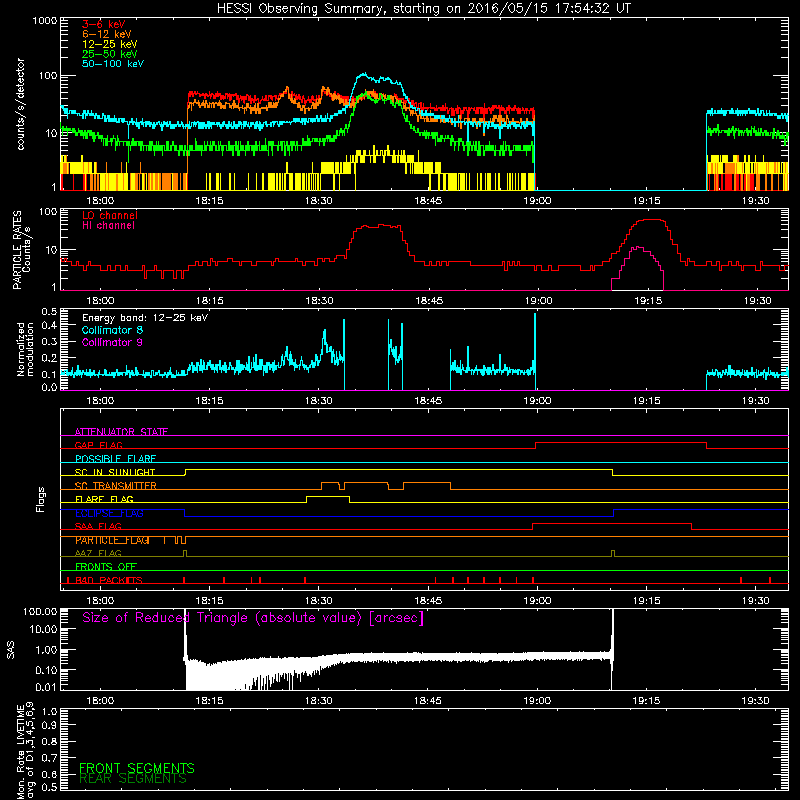
Task: Select the Collimator 9 legend entry
Action: click(112, 342)
